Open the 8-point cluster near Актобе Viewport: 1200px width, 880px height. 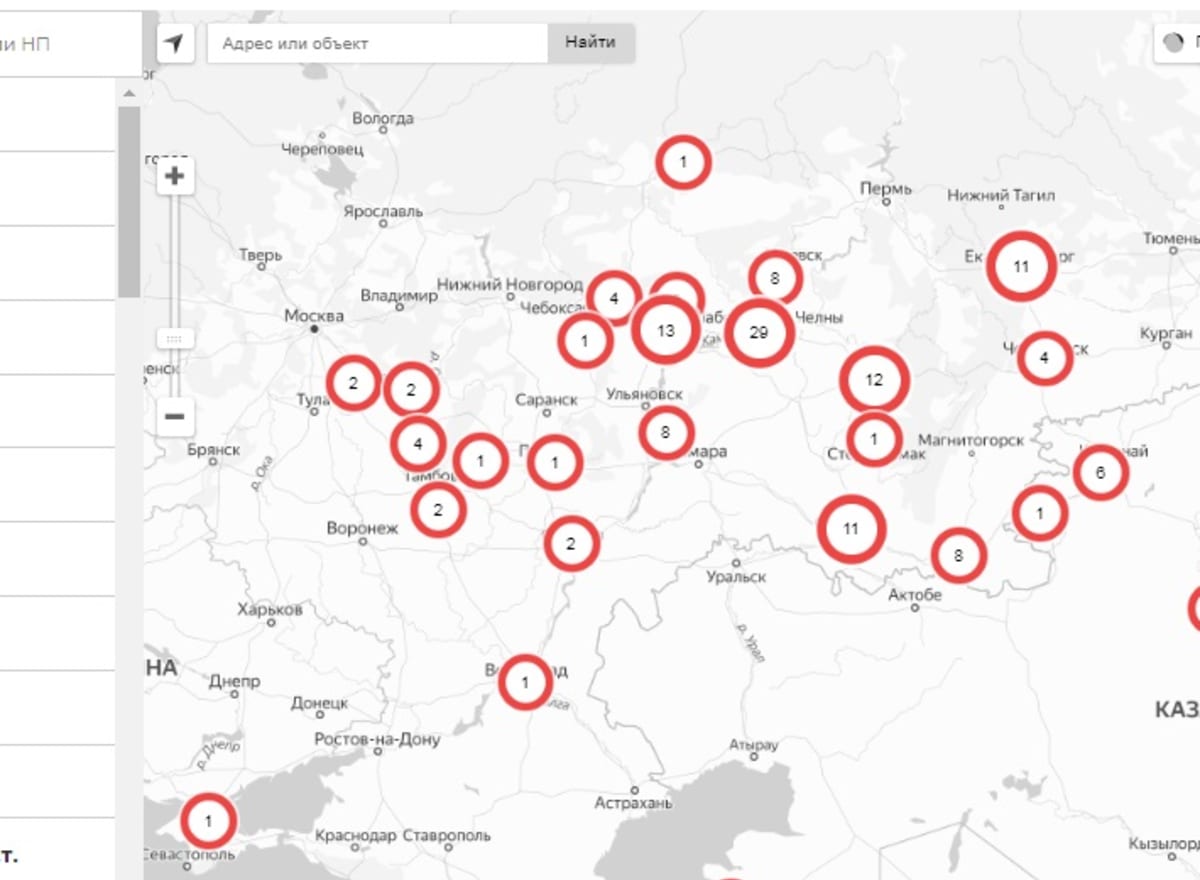(958, 555)
